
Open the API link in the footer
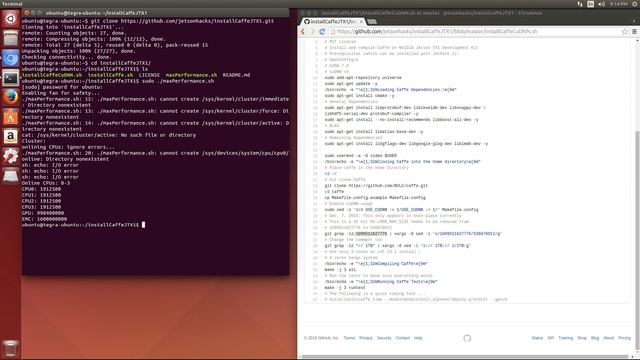pos(551,338)
